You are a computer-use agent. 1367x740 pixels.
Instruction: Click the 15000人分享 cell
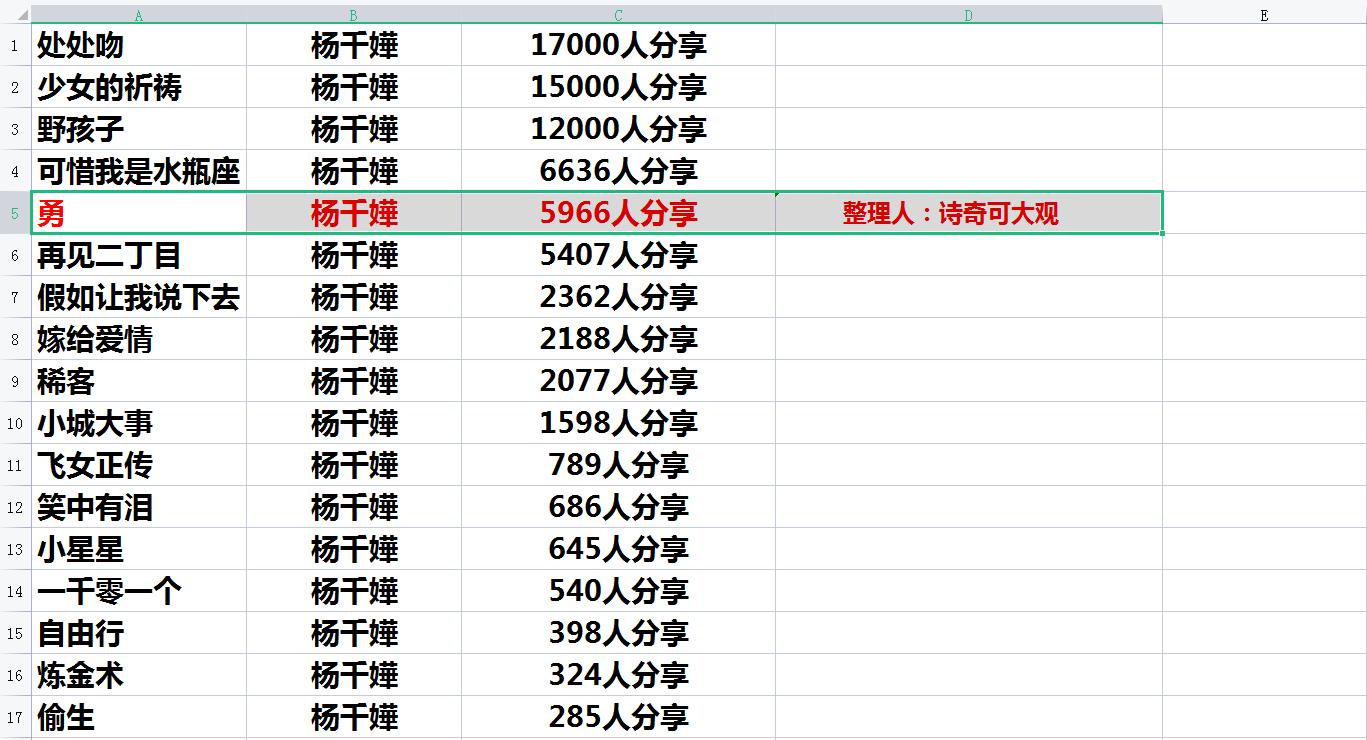click(x=618, y=87)
